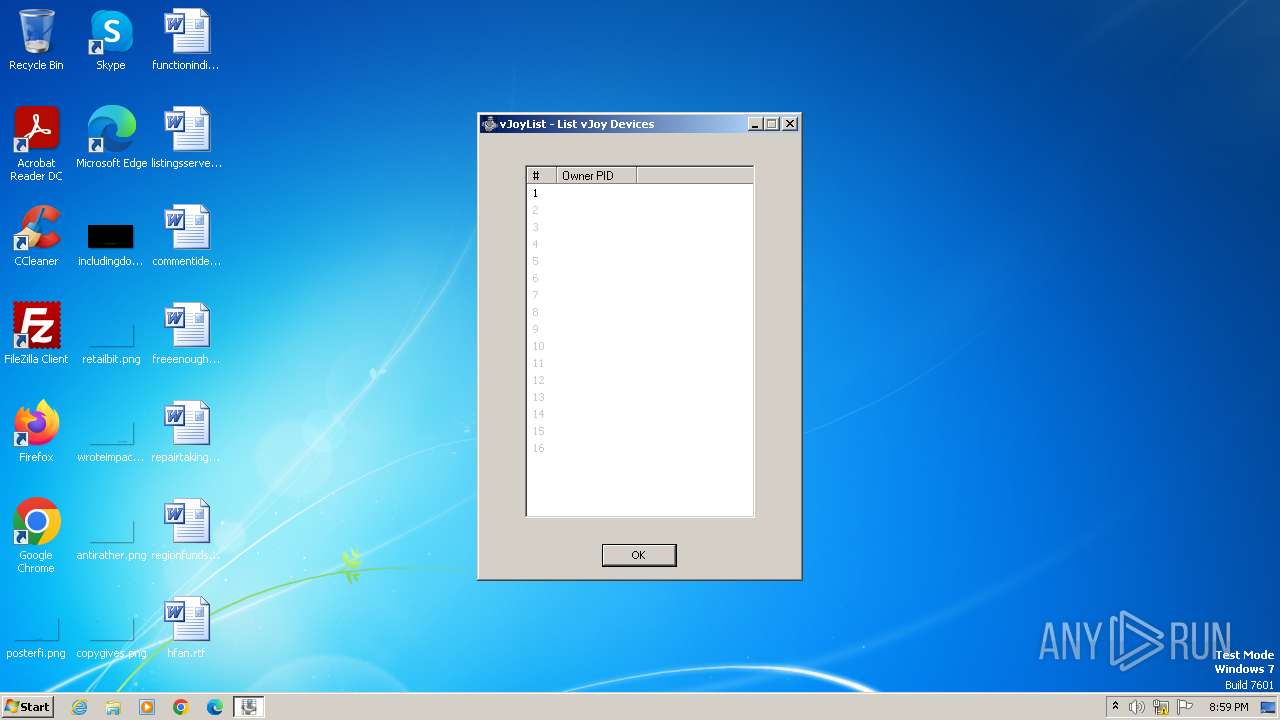Open the taskbar clock showing 8:59 PM
This screenshot has width=1280, height=720.
click(x=1228, y=707)
